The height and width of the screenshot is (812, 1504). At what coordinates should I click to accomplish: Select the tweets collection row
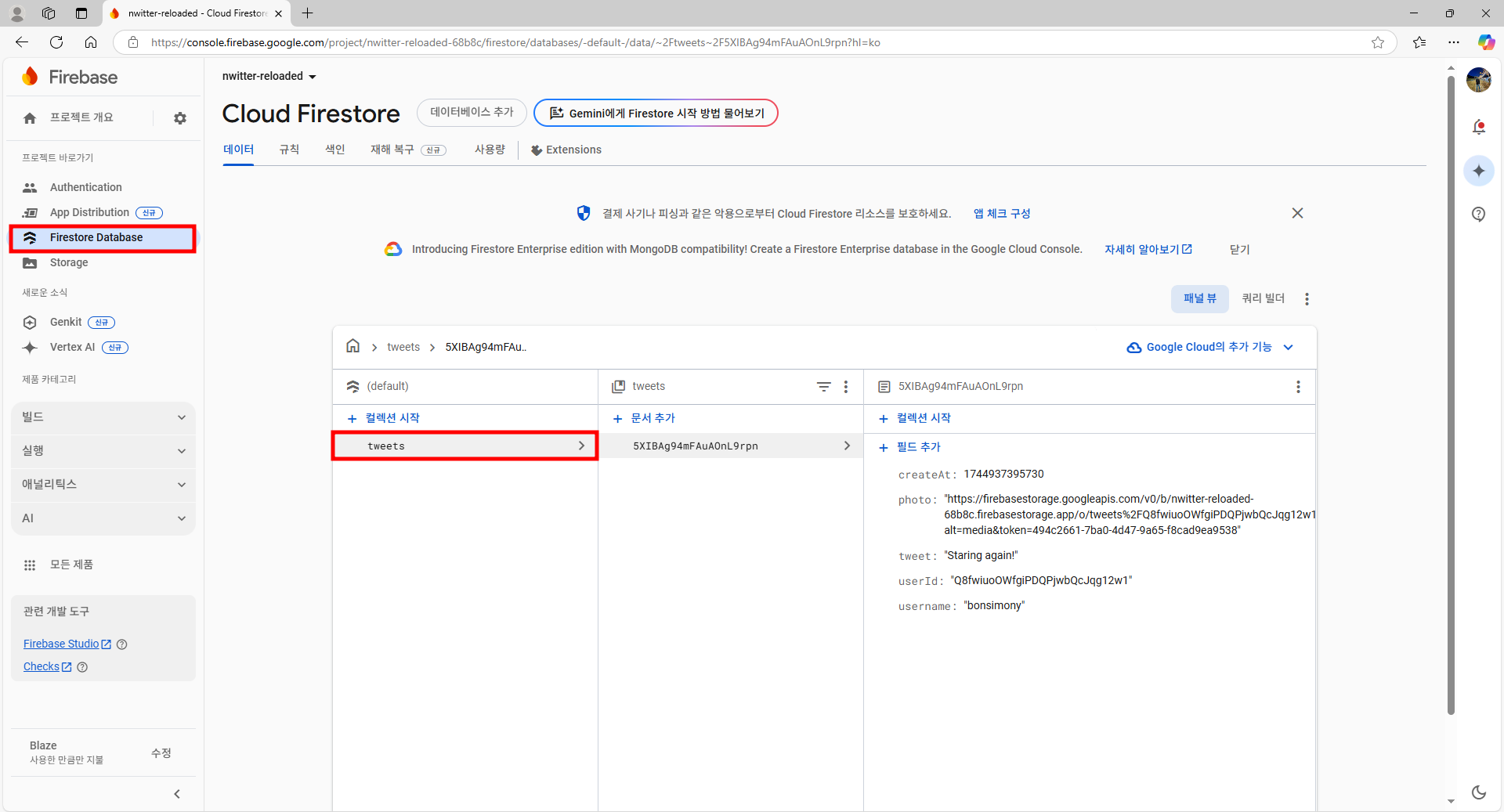coord(465,446)
